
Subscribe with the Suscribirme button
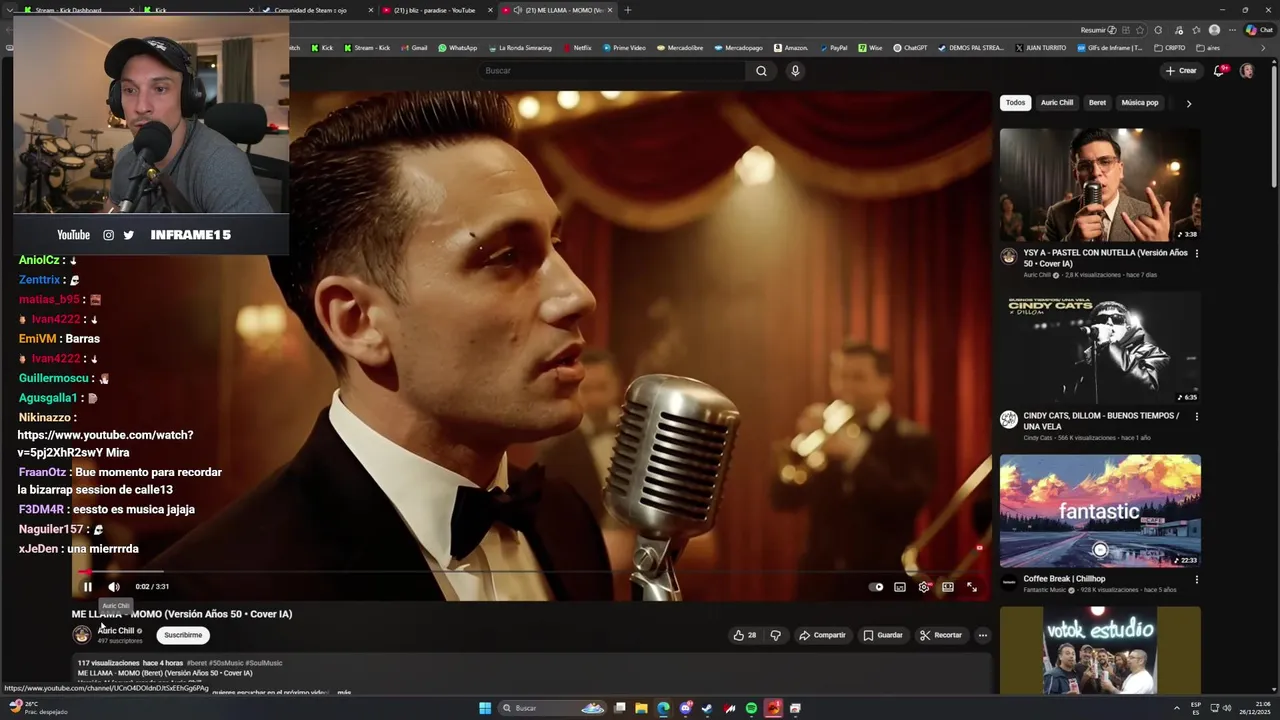pos(183,635)
